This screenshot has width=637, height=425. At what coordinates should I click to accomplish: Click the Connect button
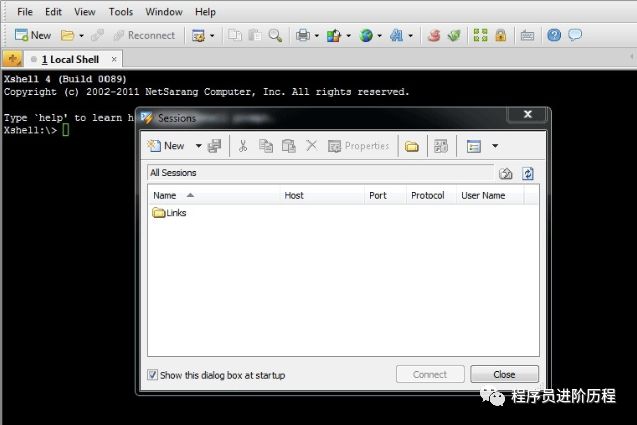coord(430,374)
